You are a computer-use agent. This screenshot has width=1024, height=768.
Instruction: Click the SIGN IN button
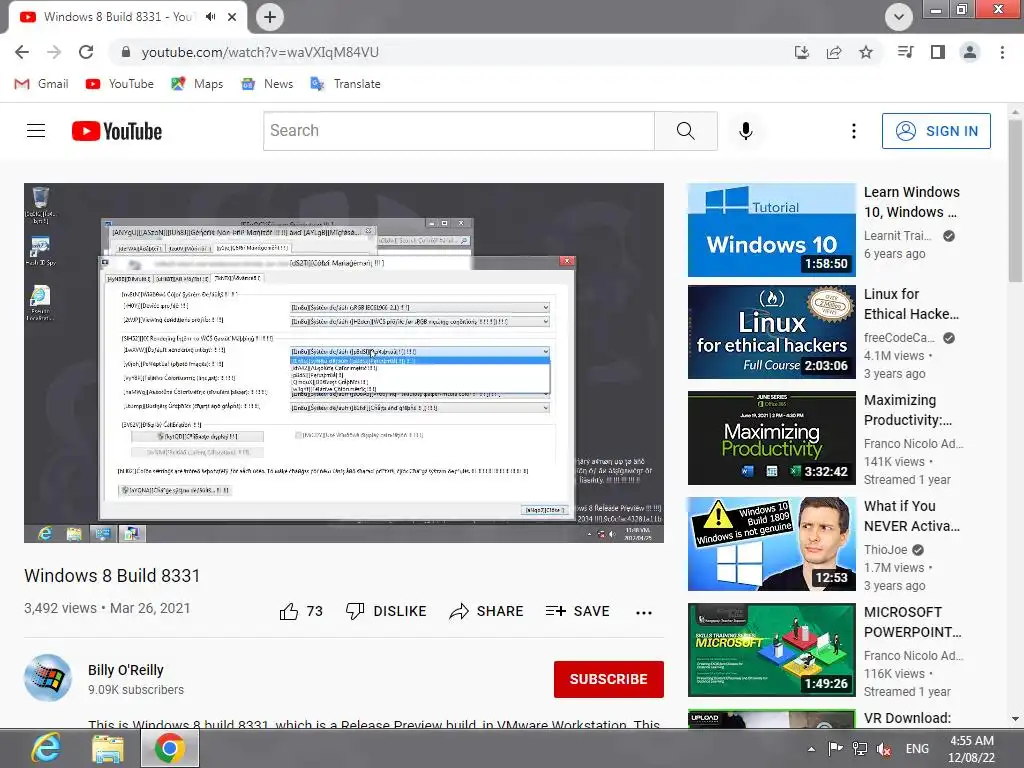coord(936,131)
